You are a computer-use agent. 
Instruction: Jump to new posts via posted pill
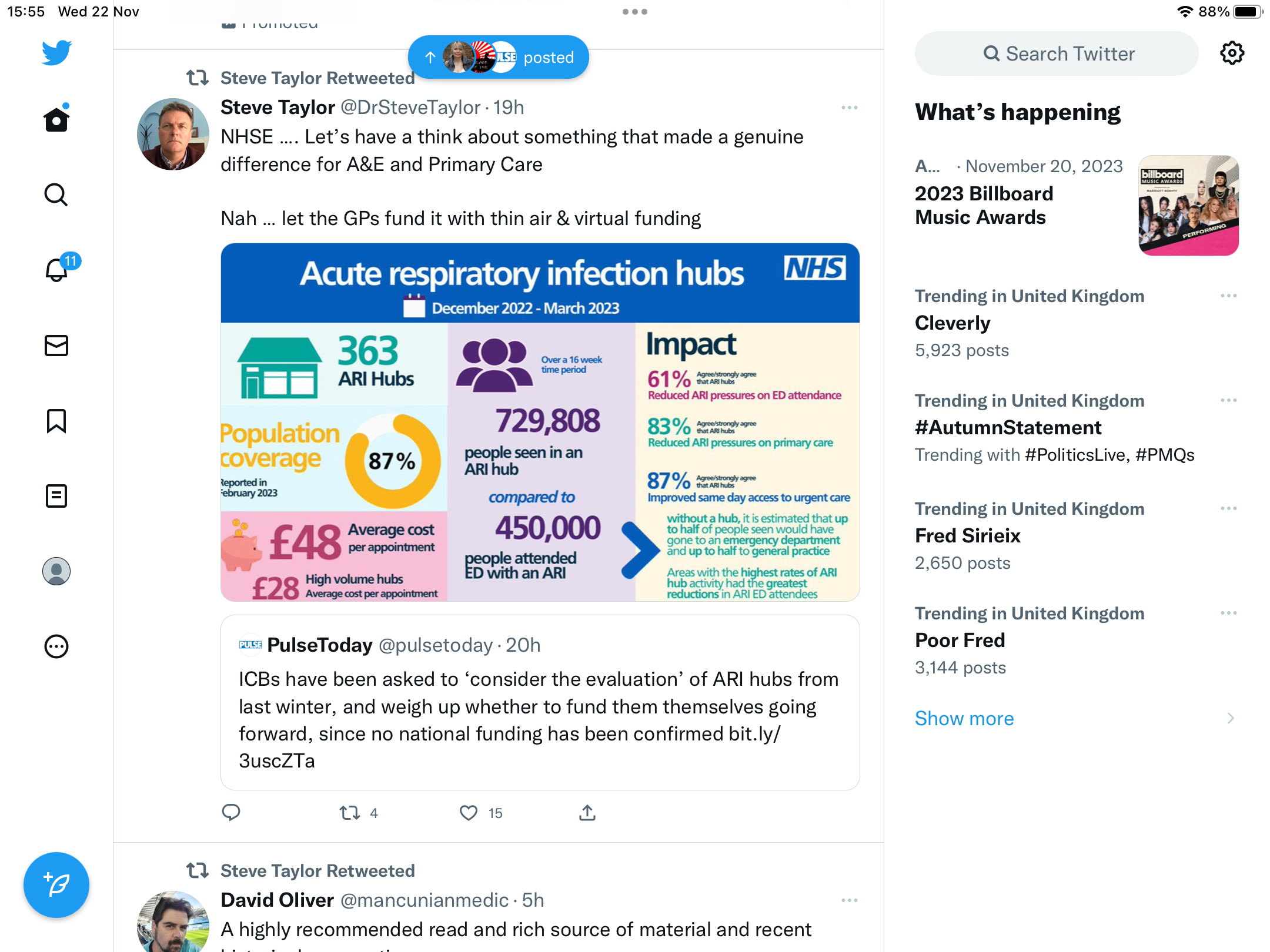pos(499,57)
